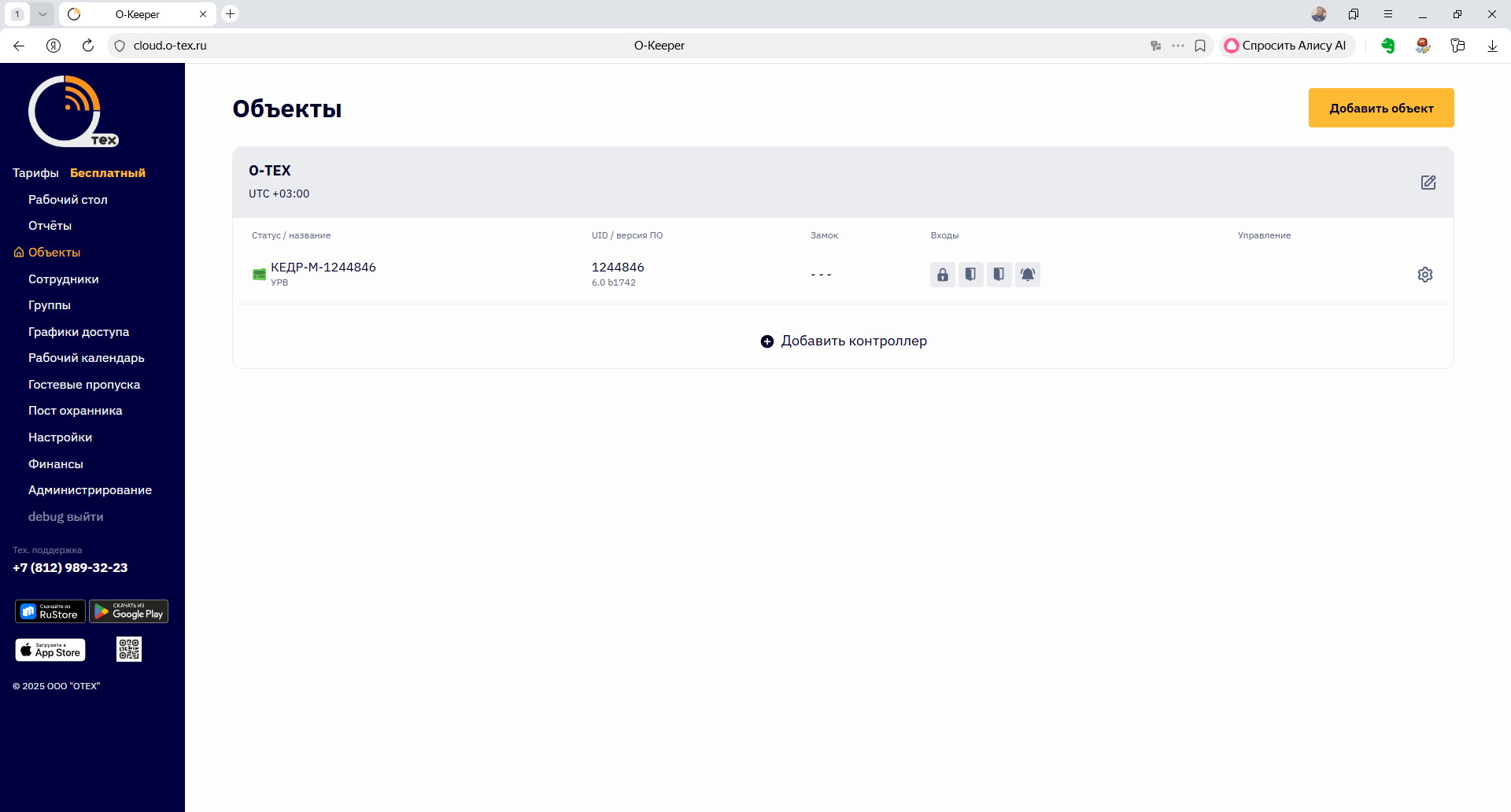This screenshot has width=1511, height=812.
Task: Open the QR code in sidebar
Action: (x=129, y=649)
